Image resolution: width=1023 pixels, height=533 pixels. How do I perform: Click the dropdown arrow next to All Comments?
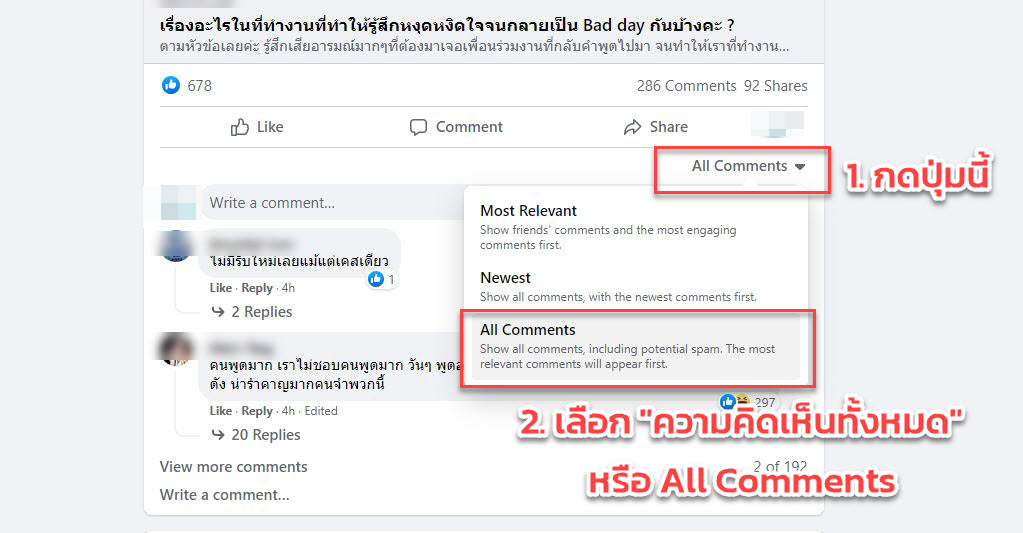tap(800, 167)
